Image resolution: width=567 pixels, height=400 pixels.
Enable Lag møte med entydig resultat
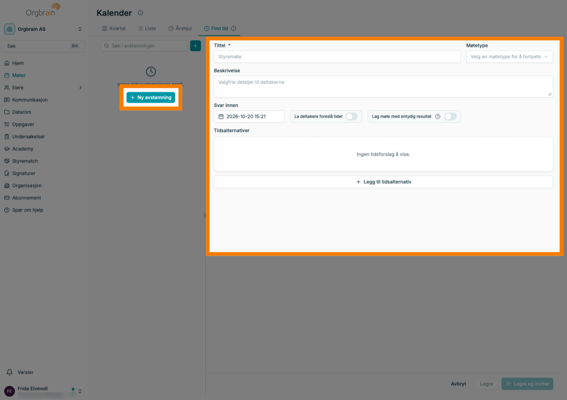pos(450,116)
